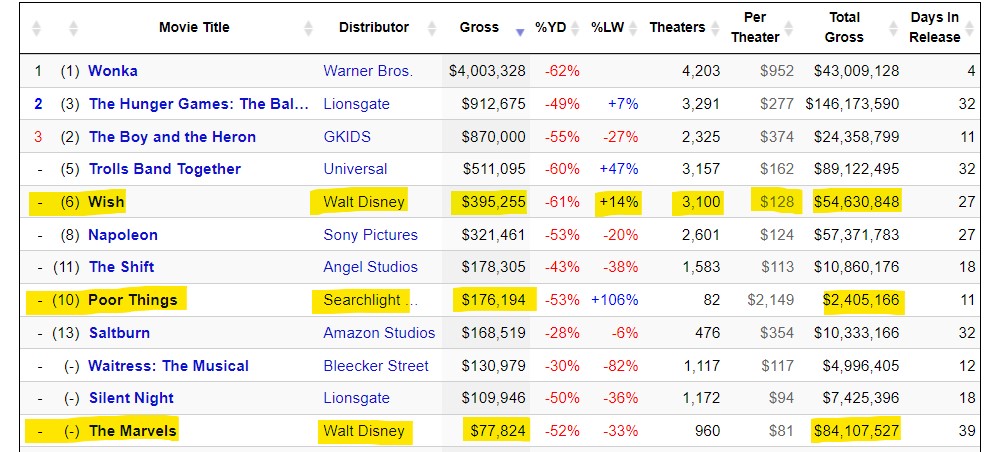
Task: Open the Amazon Studios distributor page
Action: (379, 332)
